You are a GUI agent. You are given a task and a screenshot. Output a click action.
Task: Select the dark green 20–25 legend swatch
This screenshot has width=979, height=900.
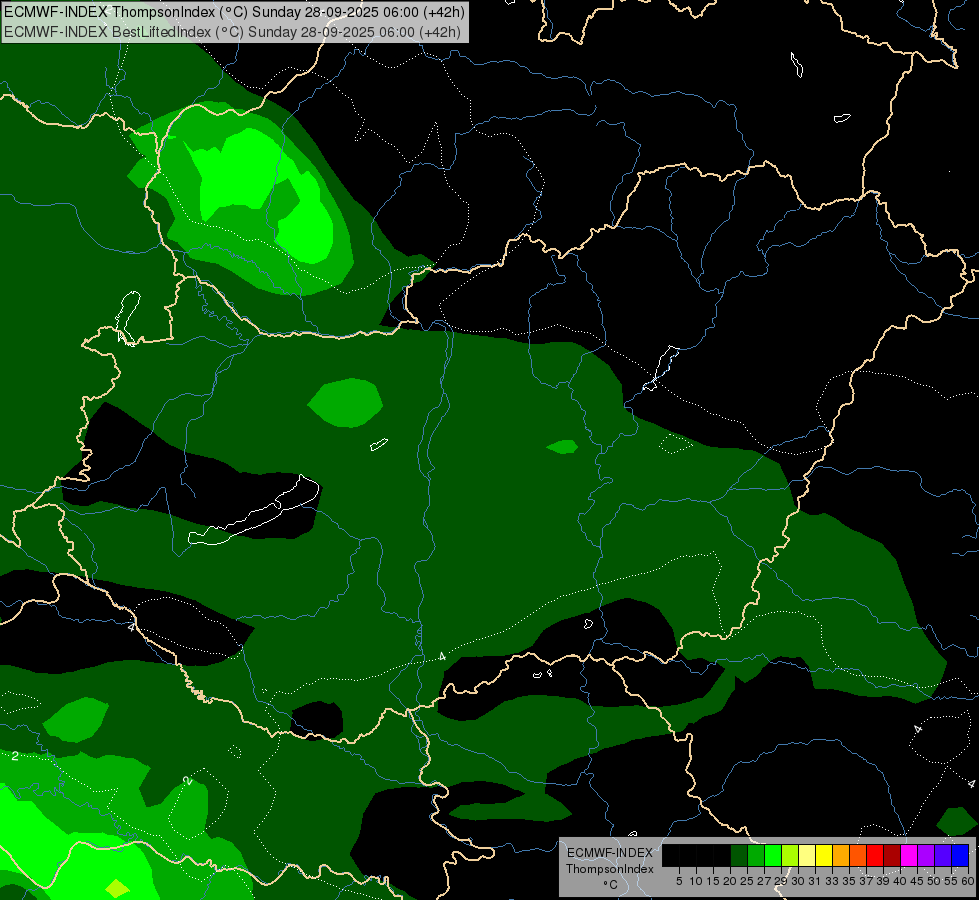click(739, 855)
